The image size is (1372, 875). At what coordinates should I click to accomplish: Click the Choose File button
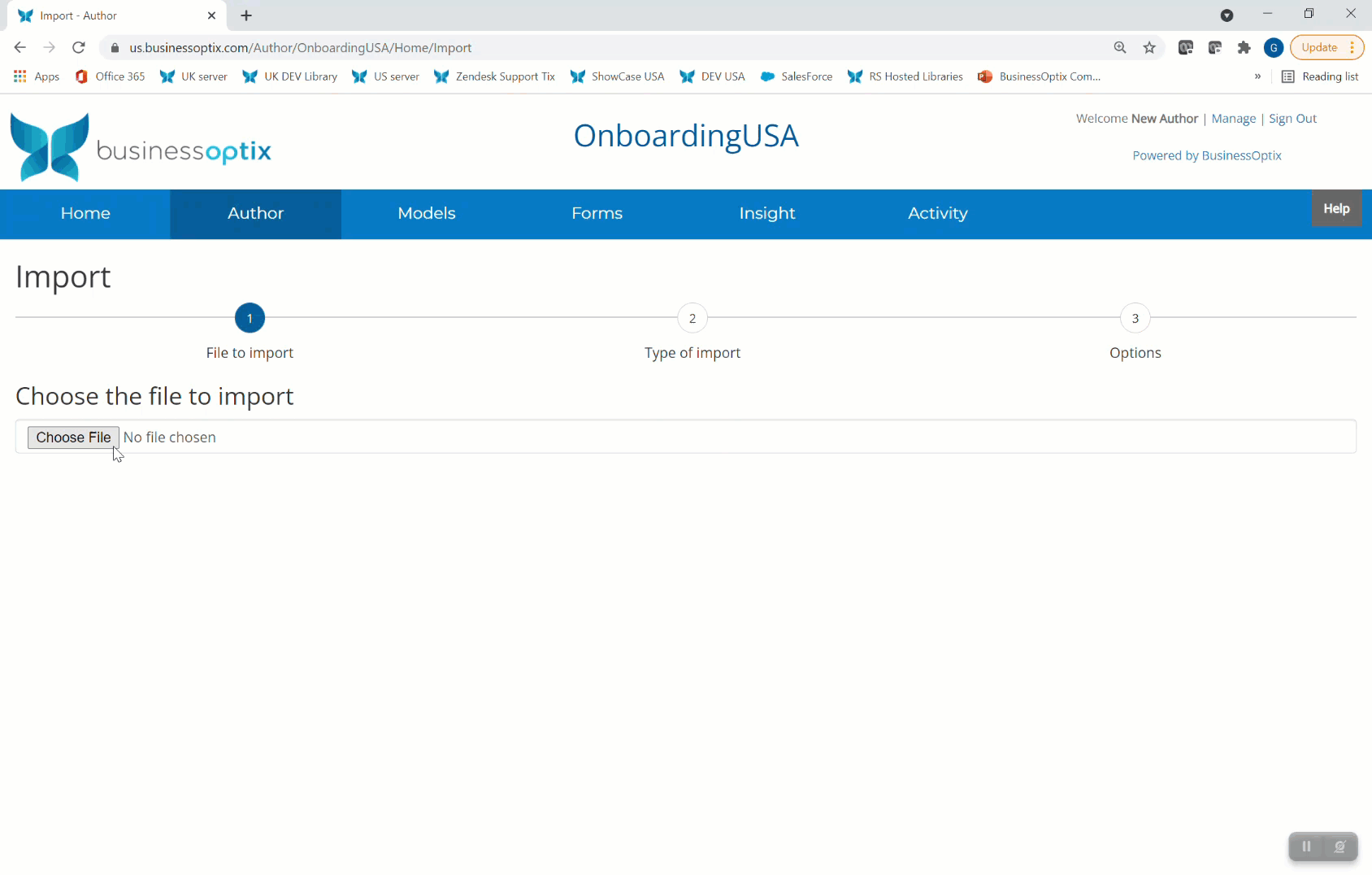tap(72, 437)
